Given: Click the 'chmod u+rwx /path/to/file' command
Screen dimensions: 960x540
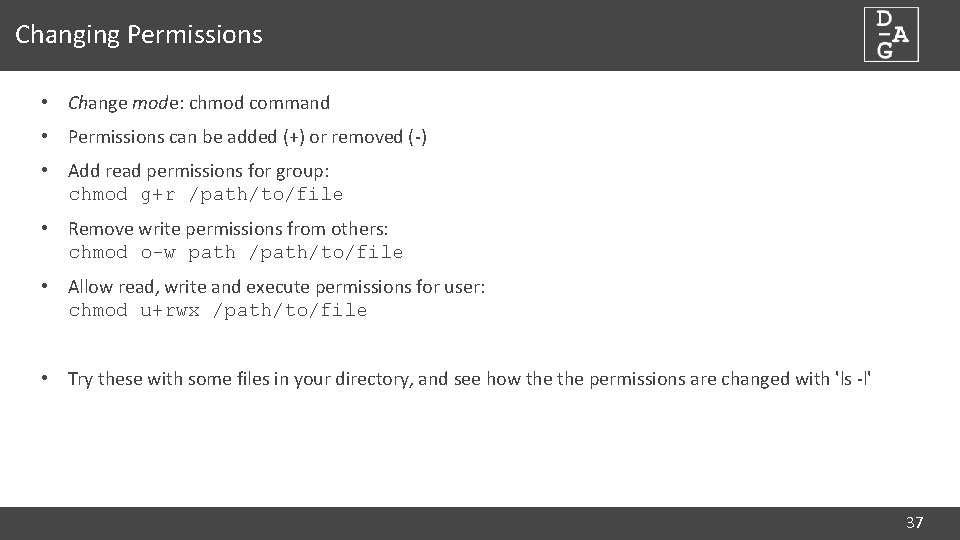Looking at the screenshot, I should [217, 310].
